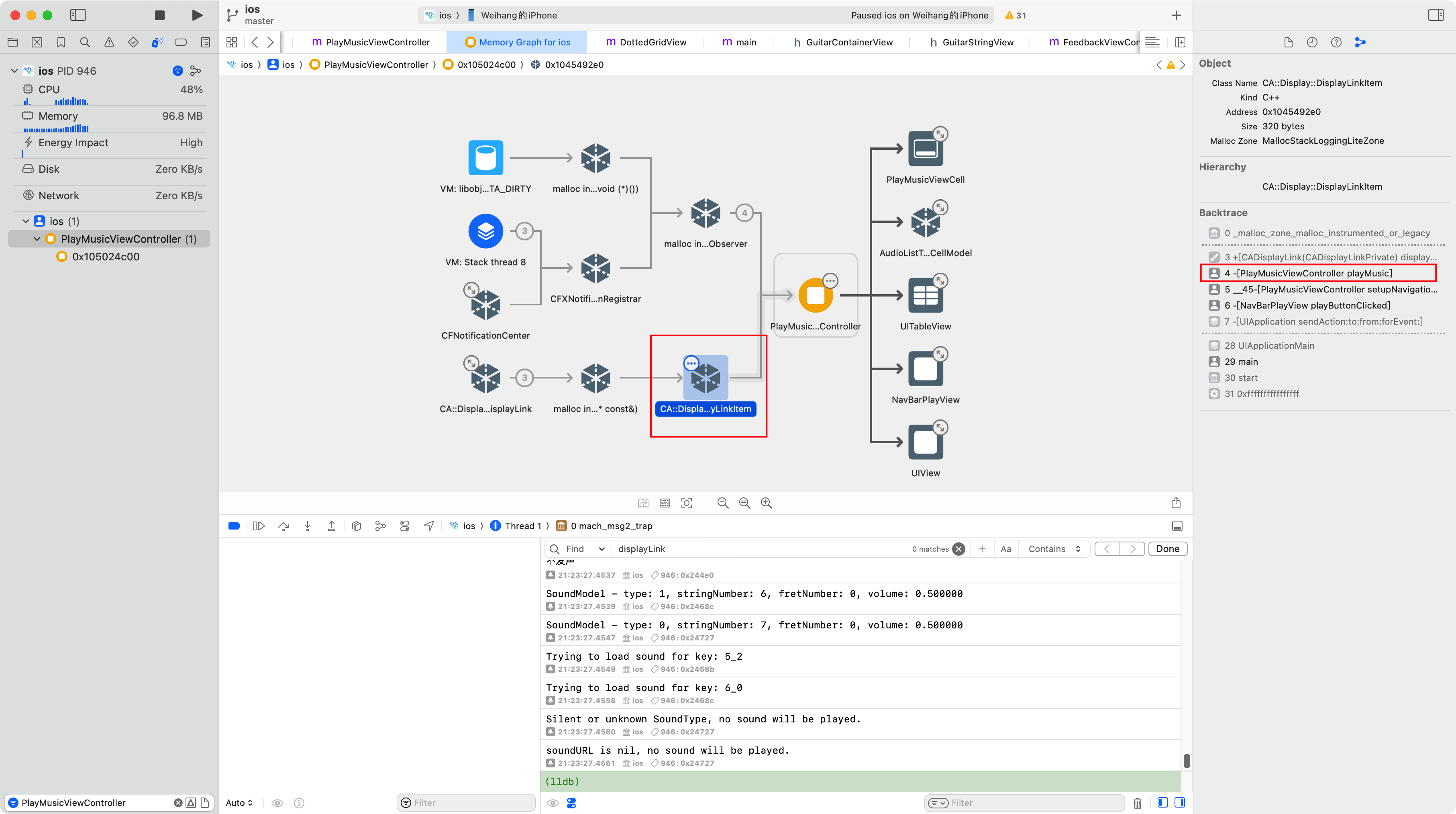Step out in debugger
Viewport: 1456px width, 814px height.
[x=332, y=526]
